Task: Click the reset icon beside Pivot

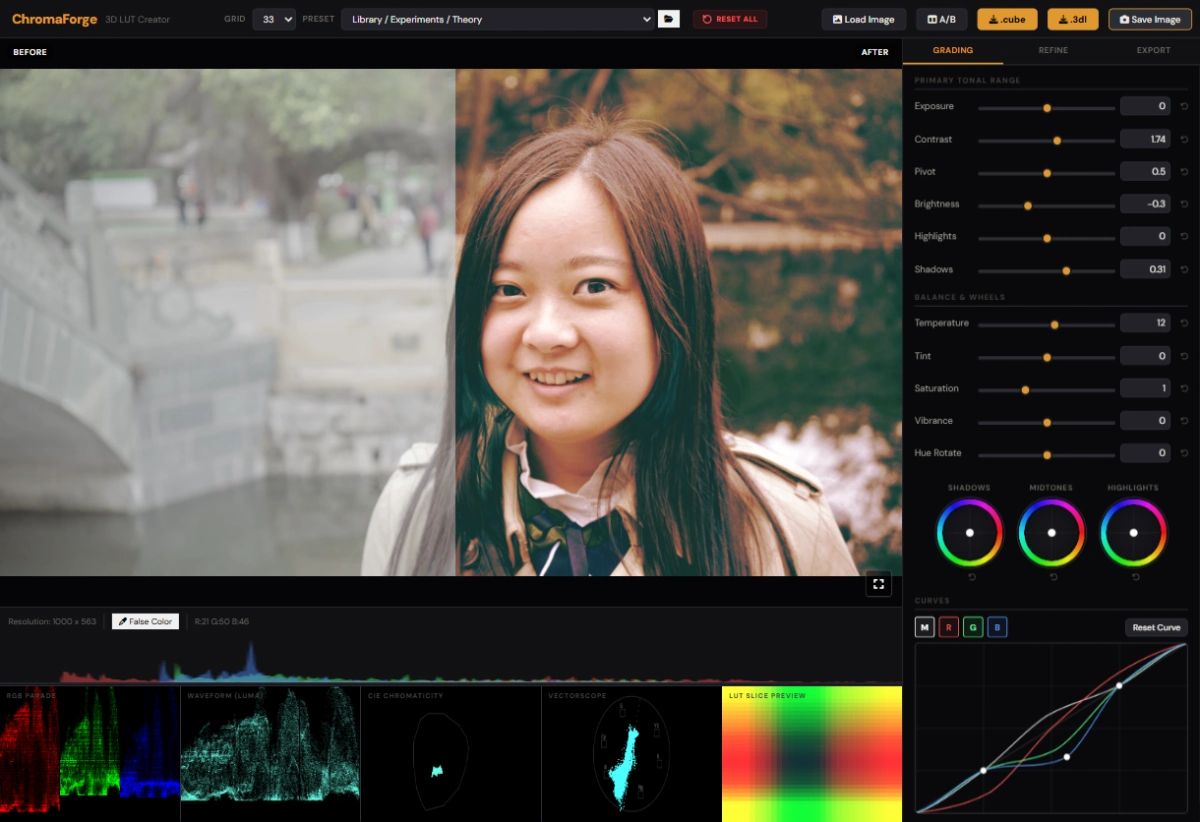Action: click(1184, 172)
